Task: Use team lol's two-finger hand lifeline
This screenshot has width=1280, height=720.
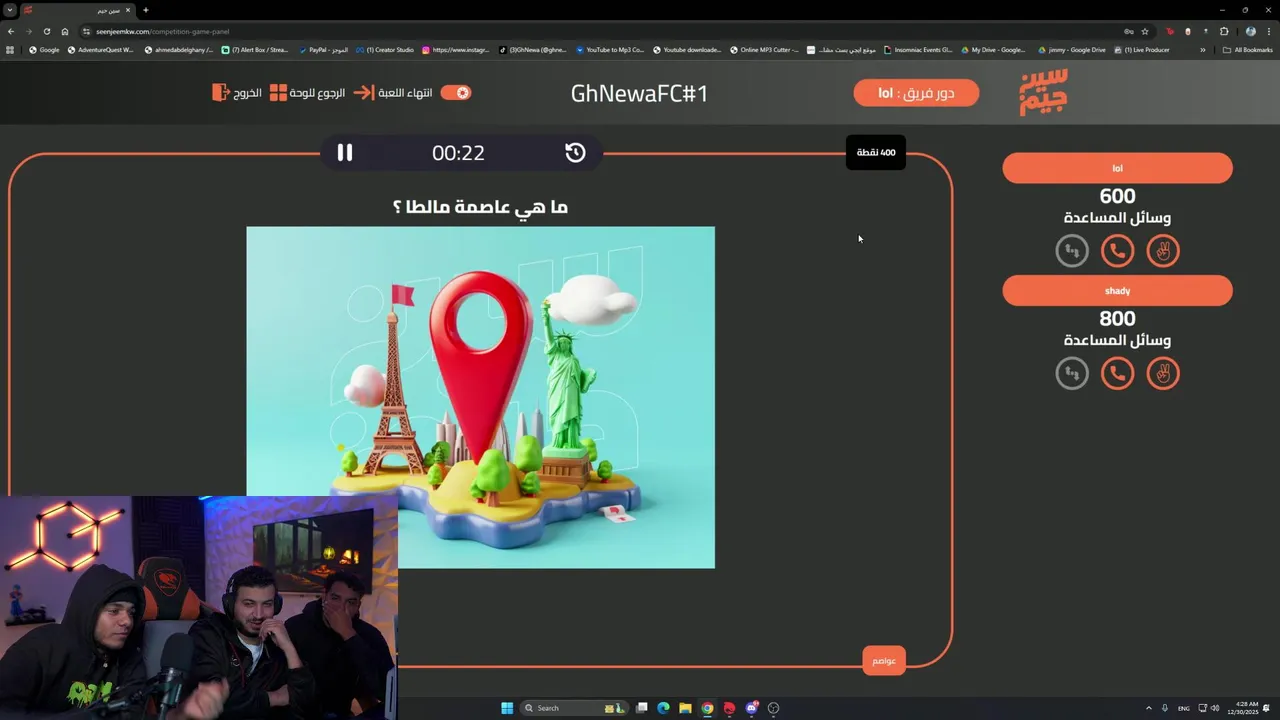Action: [x=1163, y=251]
